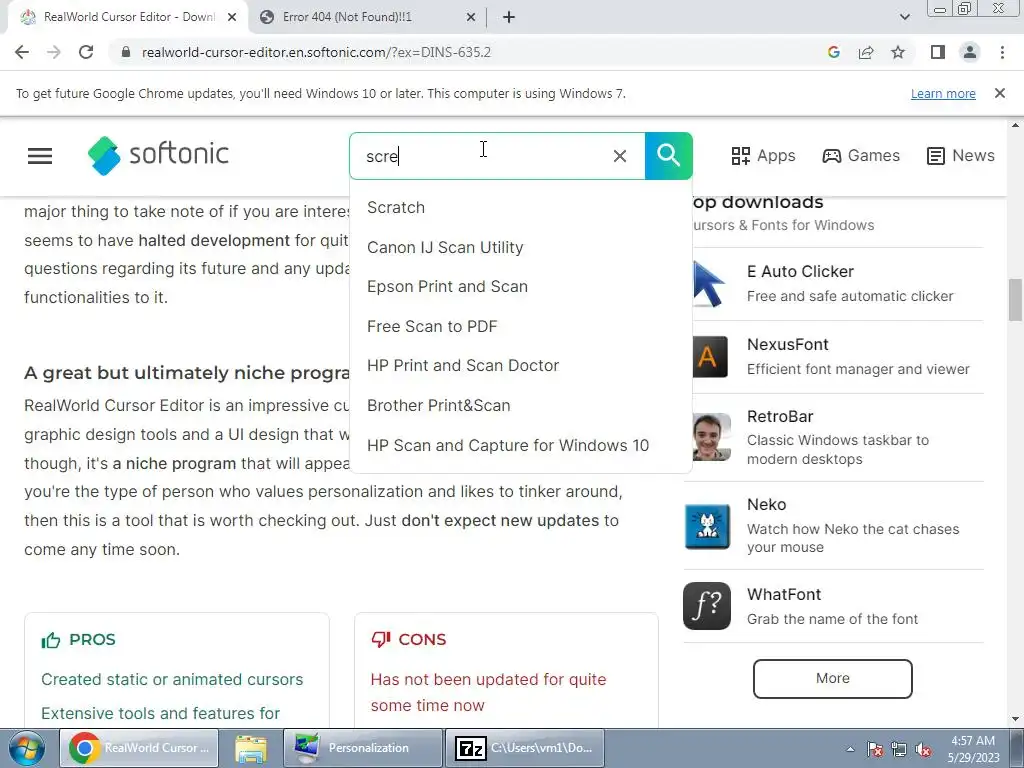Open the News section
The width and height of the screenshot is (1024, 768).
tap(961, 155)
